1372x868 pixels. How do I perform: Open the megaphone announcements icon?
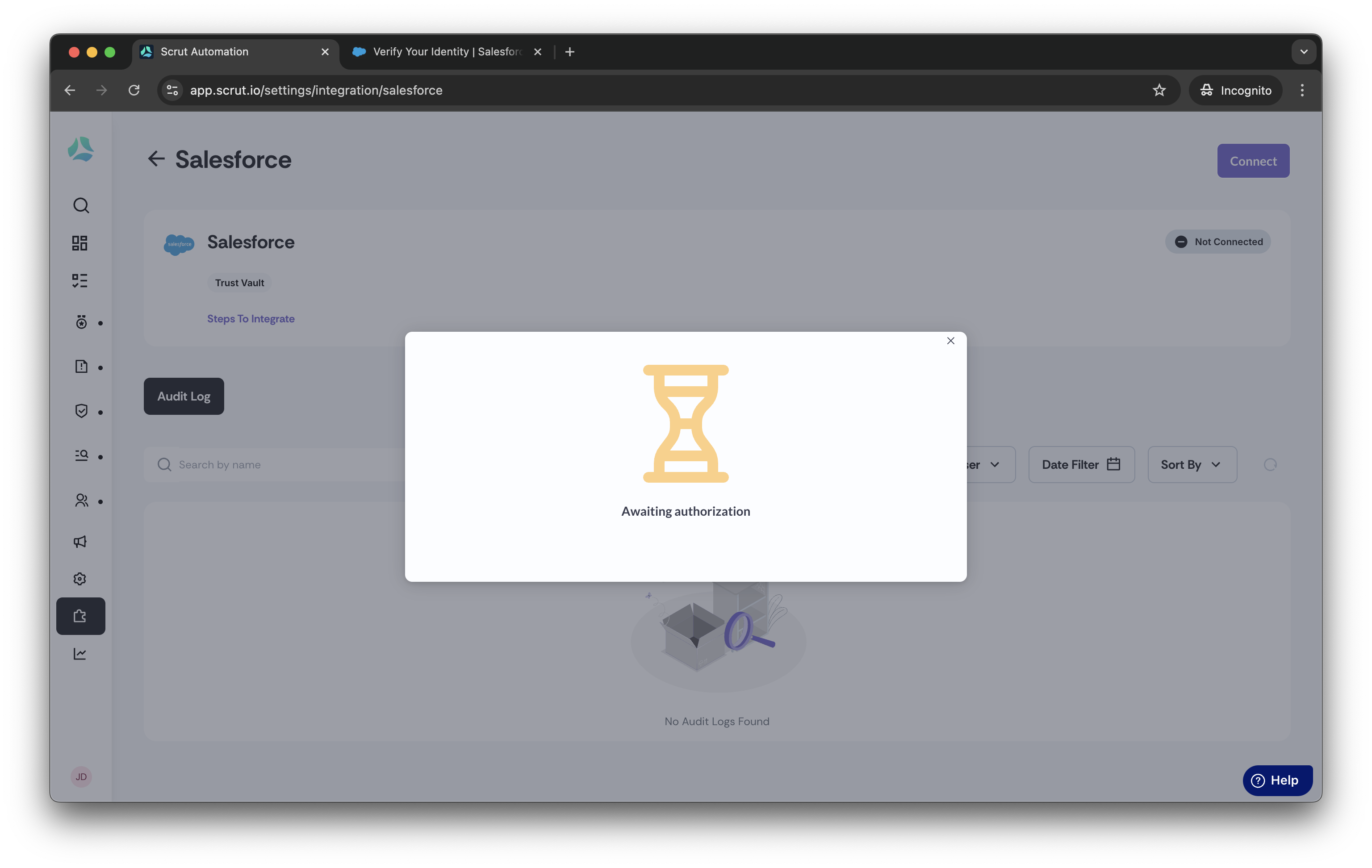80,542
